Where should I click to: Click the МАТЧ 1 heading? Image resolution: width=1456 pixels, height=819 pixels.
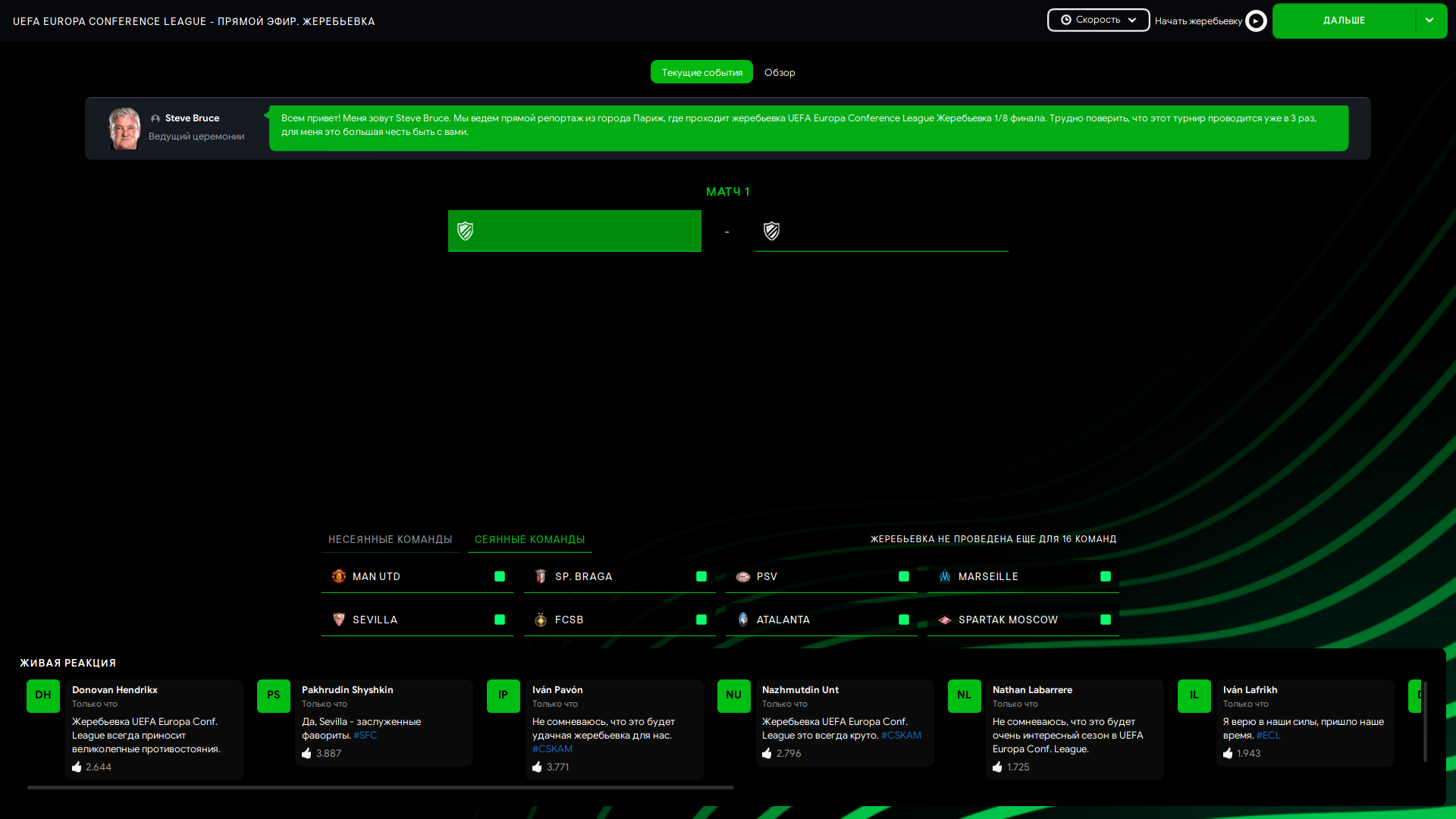(728, 192)
